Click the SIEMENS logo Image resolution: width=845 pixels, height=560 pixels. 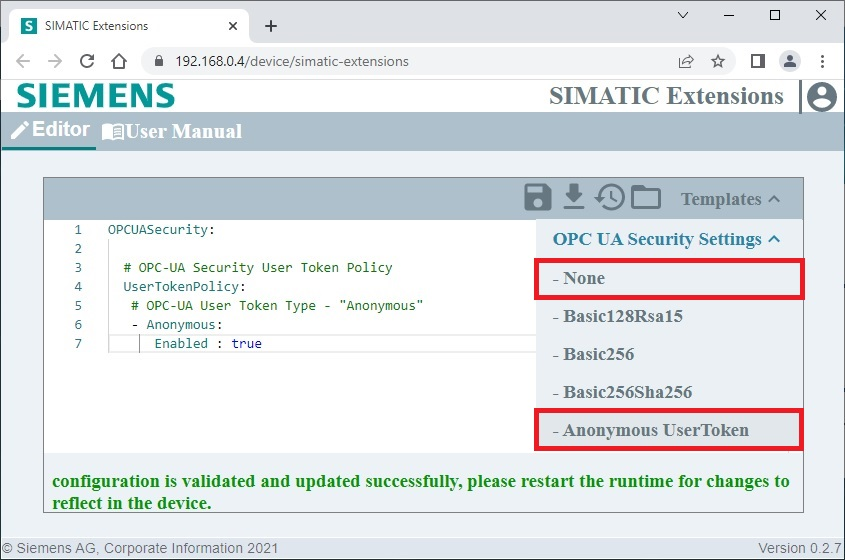[95, 96]
